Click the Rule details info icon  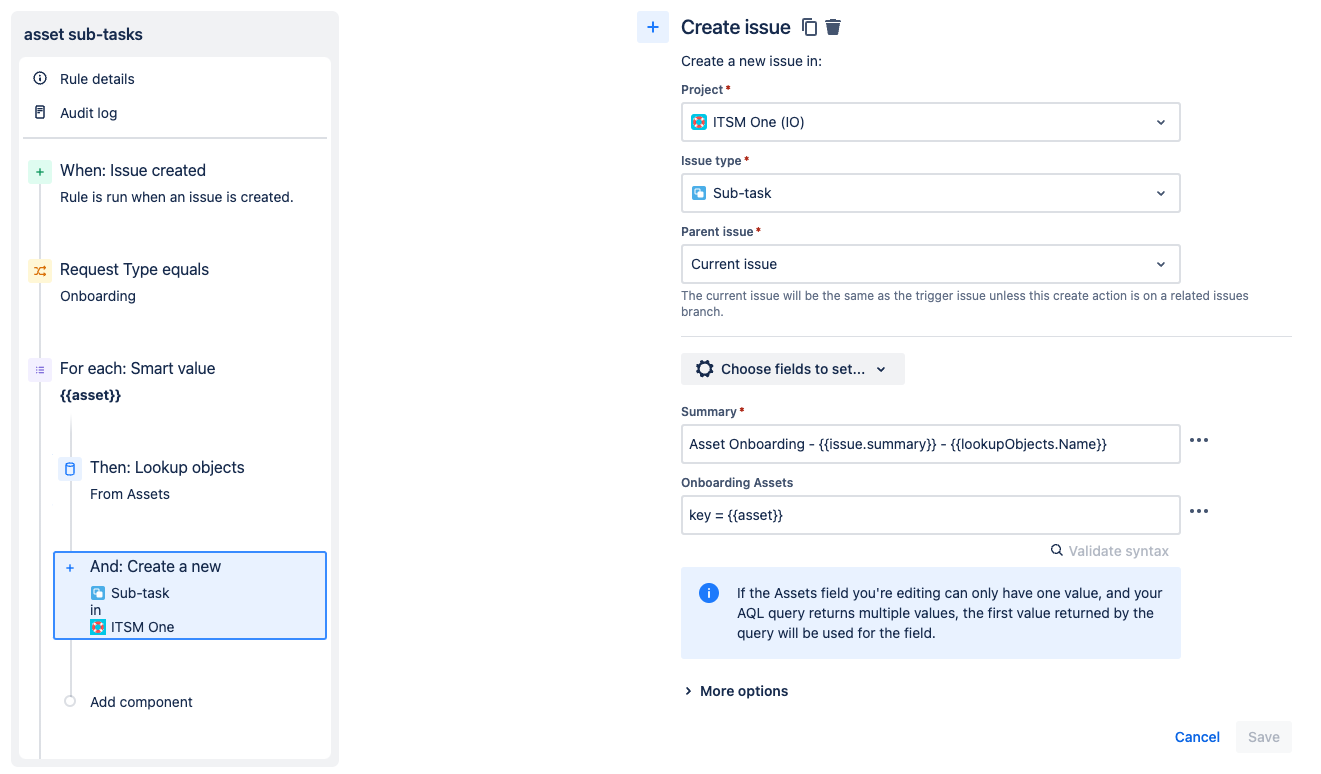pyautogui.click(x=40, y=78)
